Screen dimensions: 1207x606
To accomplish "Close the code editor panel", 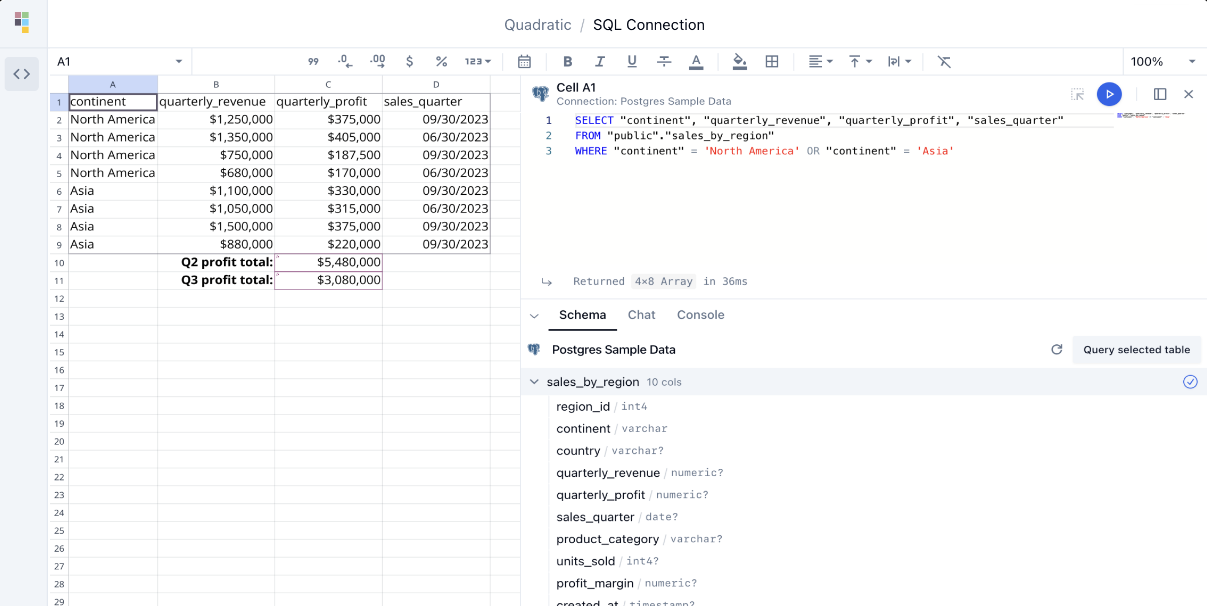I will 1189,94.
